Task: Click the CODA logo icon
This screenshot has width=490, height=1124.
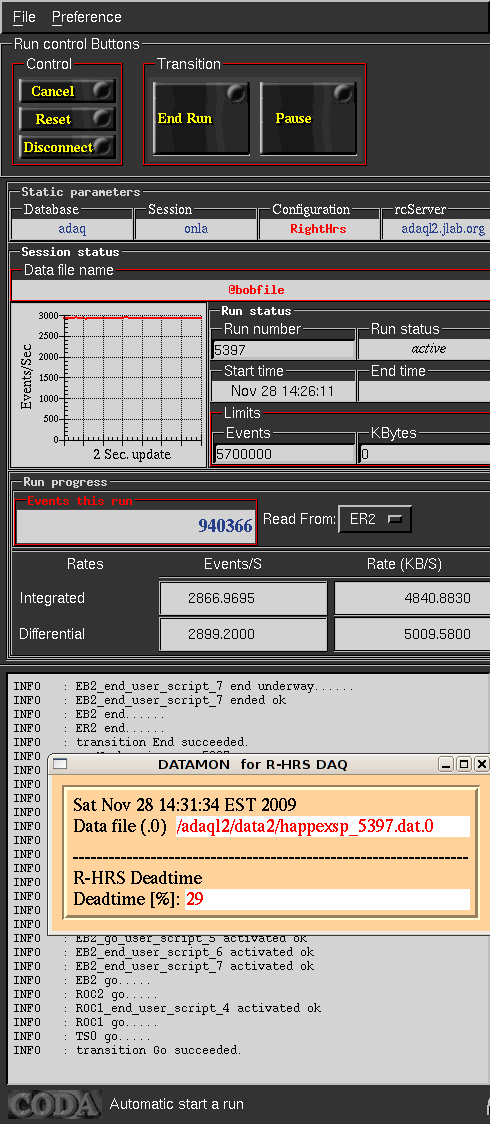Action: (54, 1104)
